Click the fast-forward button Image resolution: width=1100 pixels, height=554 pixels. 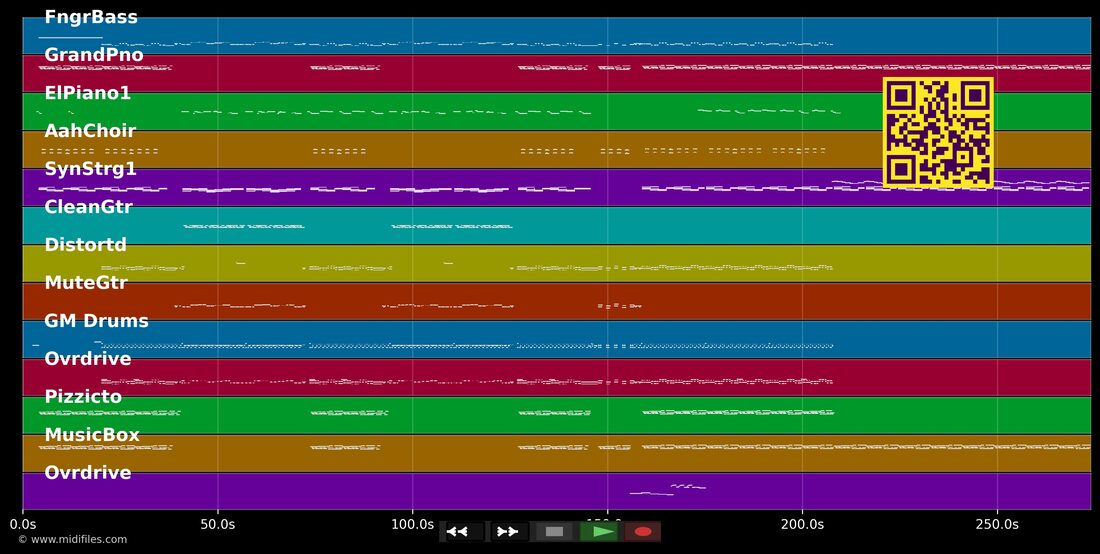[x=509, y=532]
